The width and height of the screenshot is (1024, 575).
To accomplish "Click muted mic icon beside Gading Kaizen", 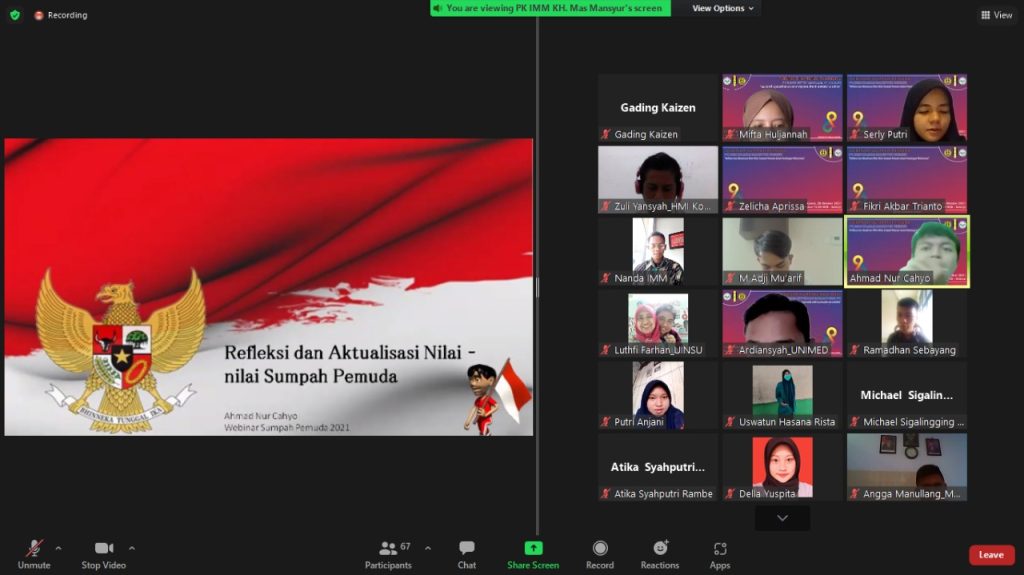I will (605, 134).
